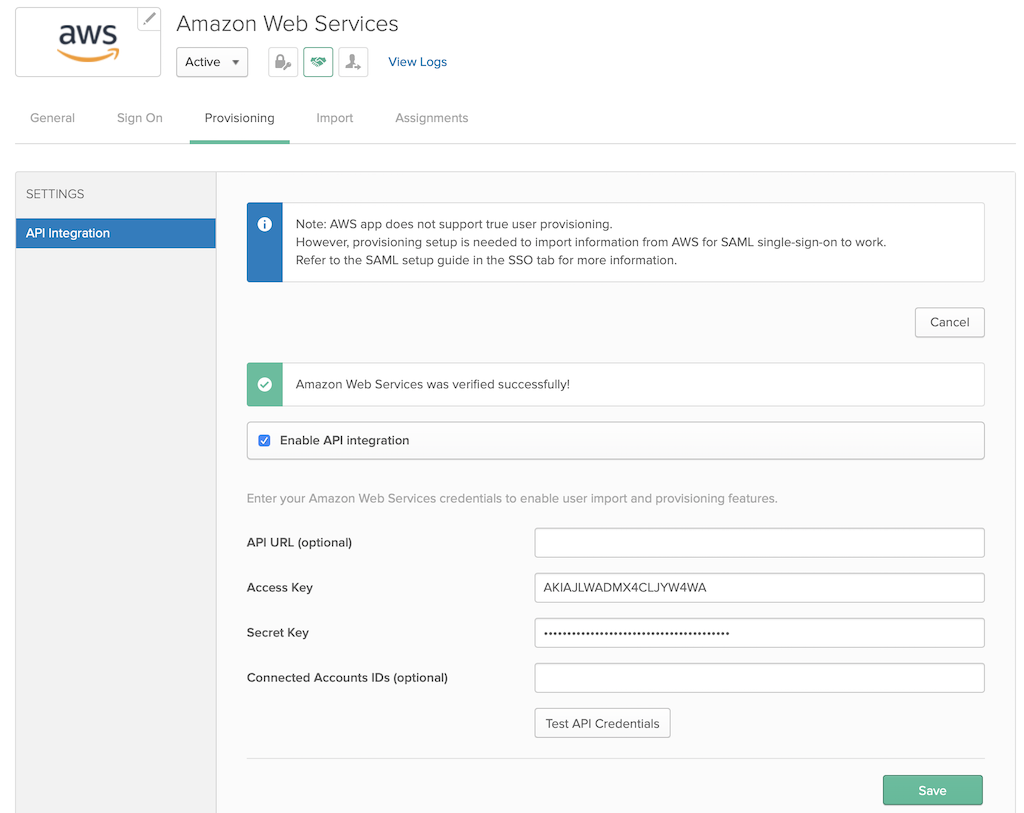
Task: Click the 'Amazon Web Services' page title
Action: click(287, 24)
